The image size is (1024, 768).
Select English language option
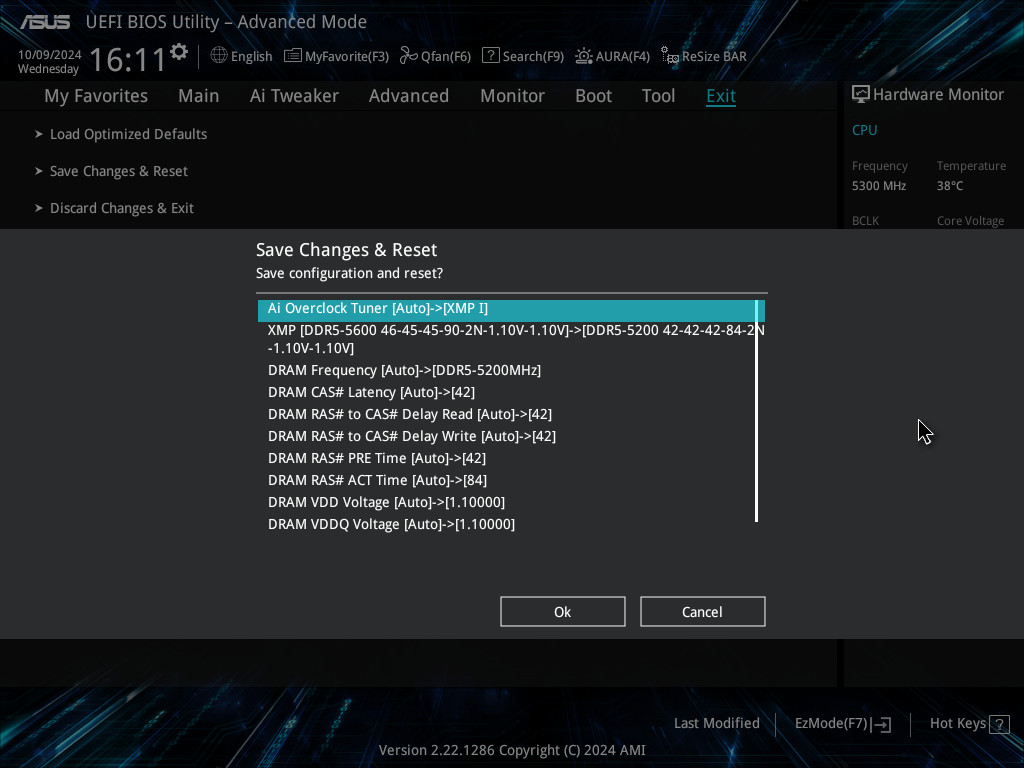pyautogui.click(x=251, y=57)
